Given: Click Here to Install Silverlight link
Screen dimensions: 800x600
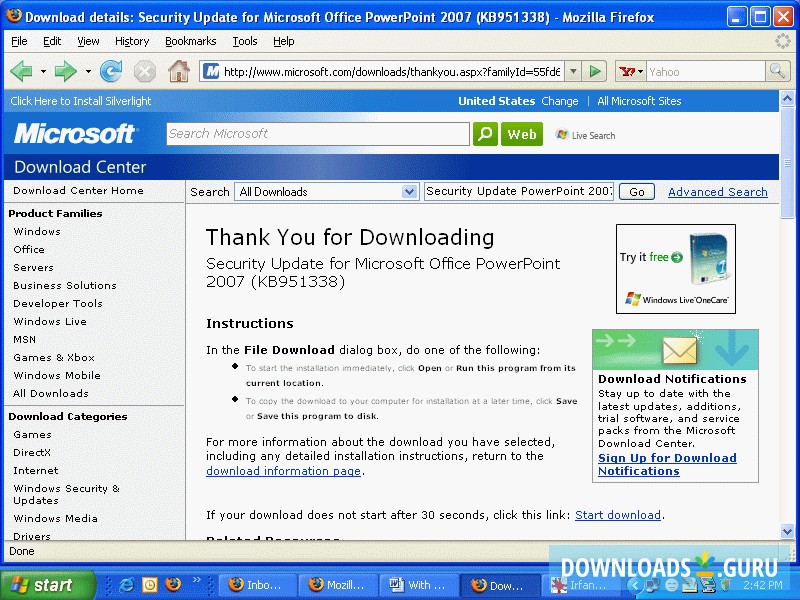Looking at the screenshot, I should point(81,101).
